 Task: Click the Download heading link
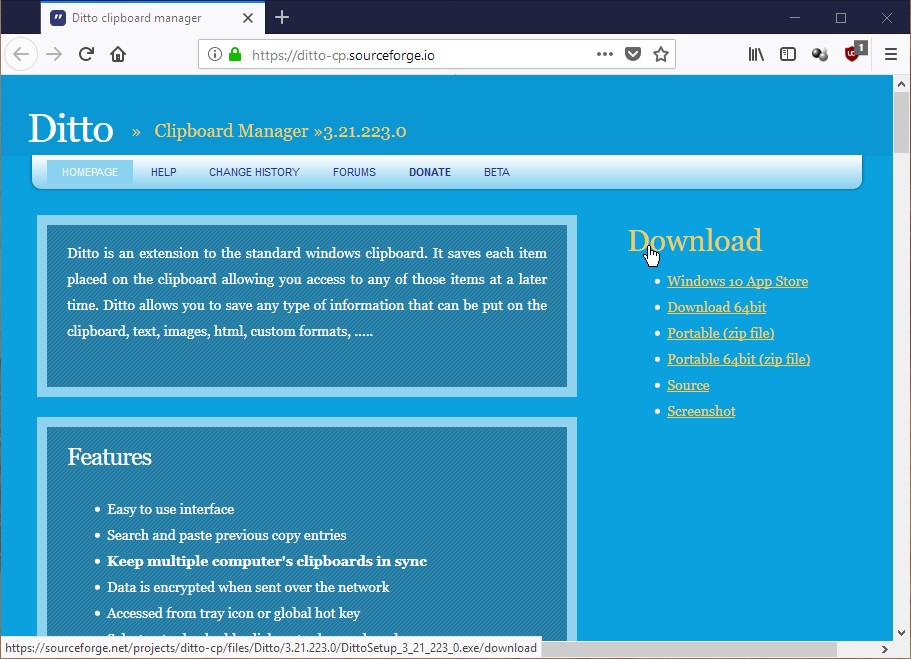click(x=695, y=241)
